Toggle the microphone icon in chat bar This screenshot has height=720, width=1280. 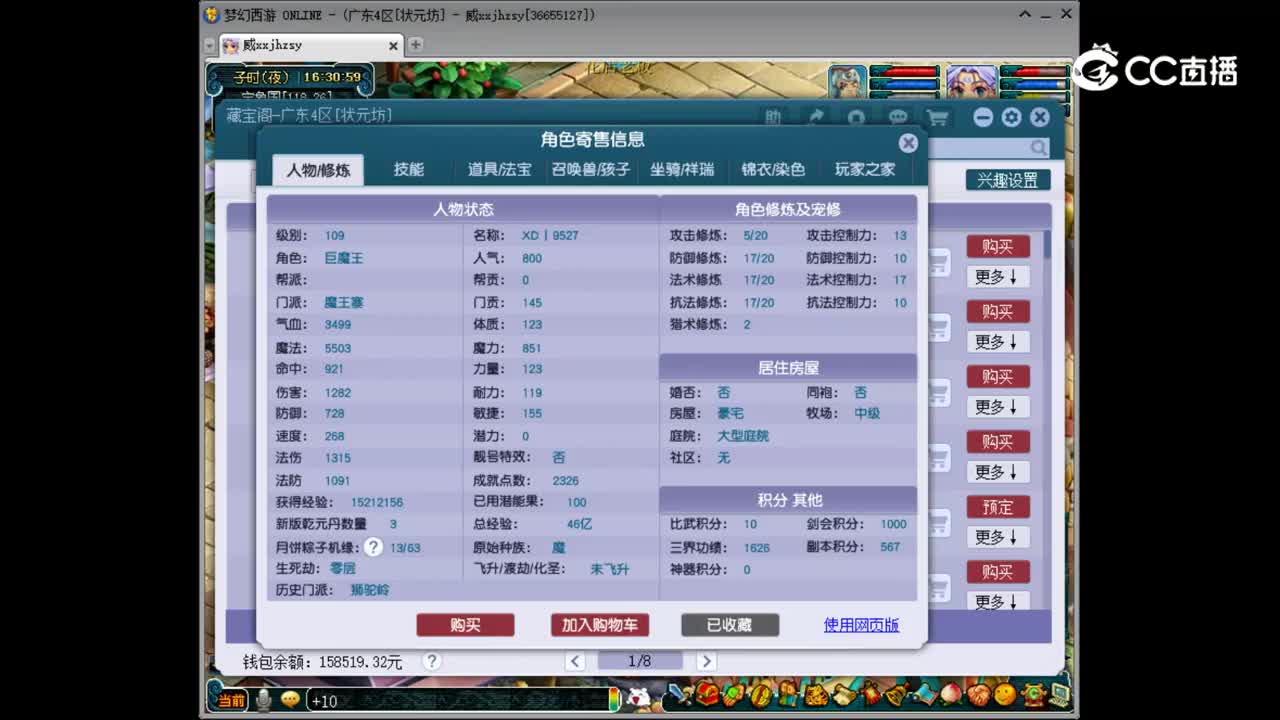click(x=263, y=700)
